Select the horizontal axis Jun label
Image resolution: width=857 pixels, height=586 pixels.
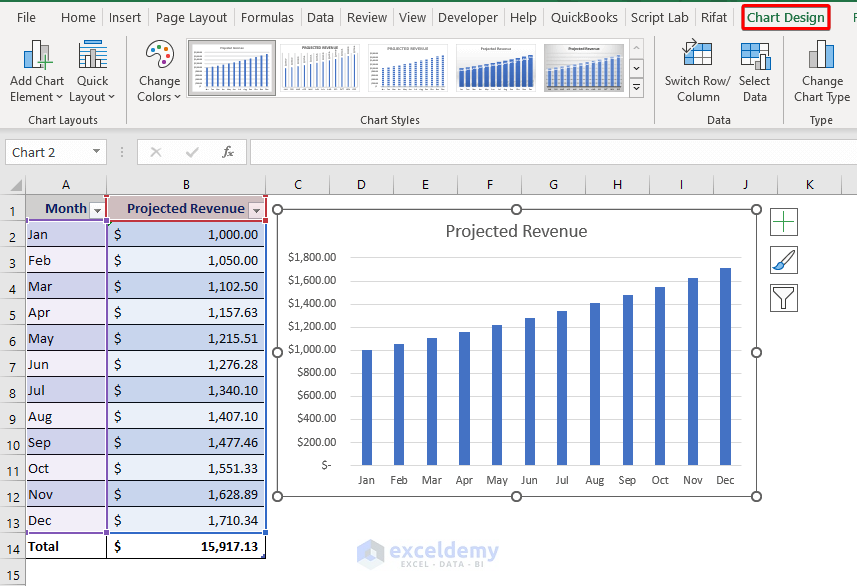(529, 480)
